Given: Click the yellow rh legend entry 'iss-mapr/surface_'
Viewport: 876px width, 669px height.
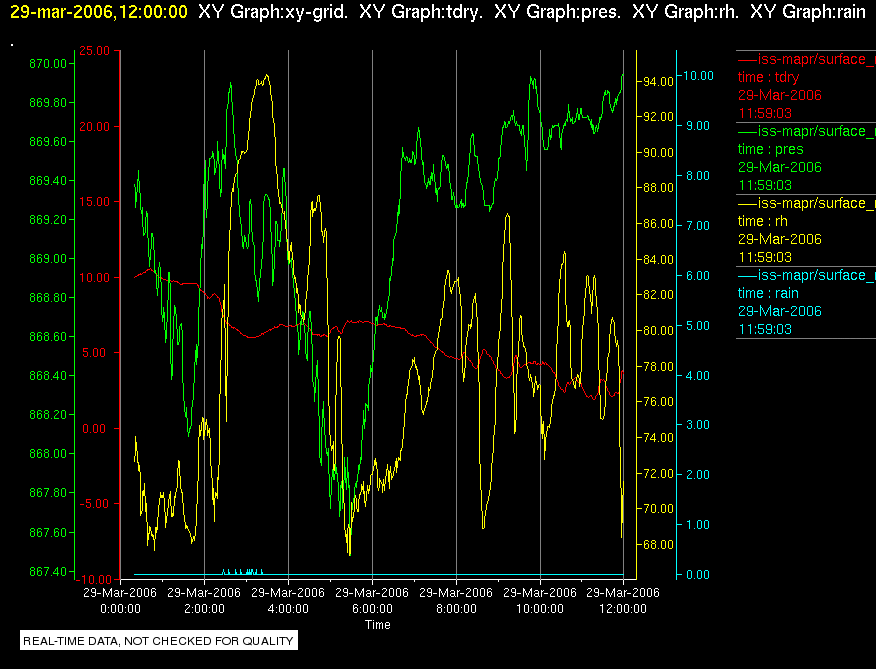Looking at the screenshot, I should tap(807, 203).
